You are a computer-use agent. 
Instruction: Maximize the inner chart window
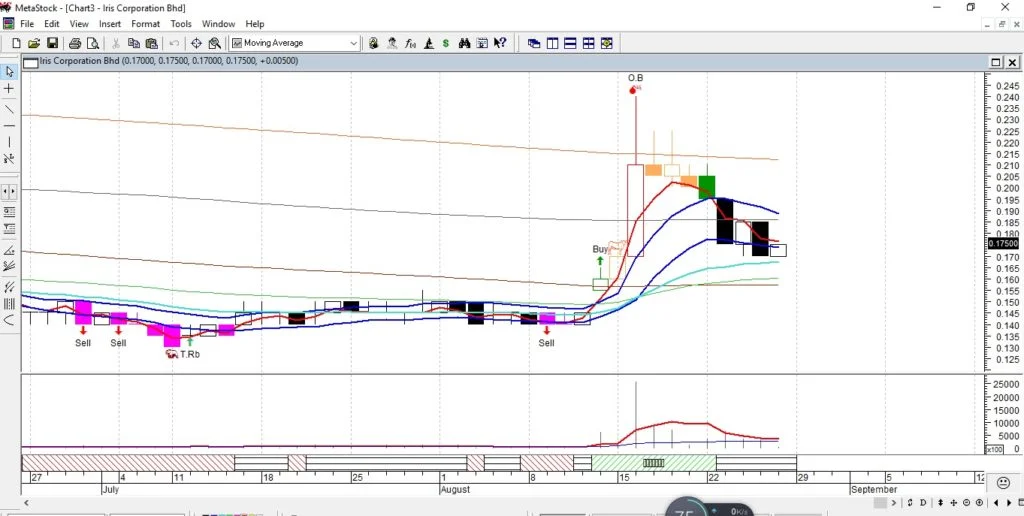[x=996, y=62]
